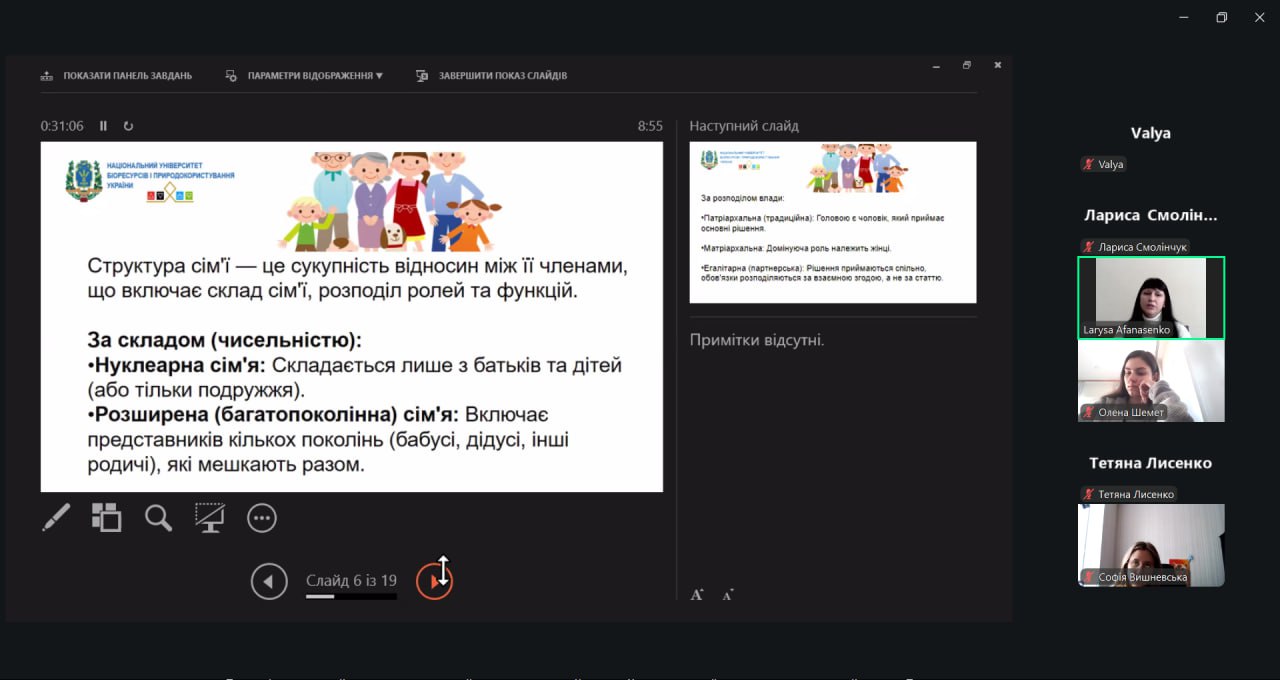Click the clock time 8:55
Viewport: 1280px width, 680px height.
coord(650,126)
